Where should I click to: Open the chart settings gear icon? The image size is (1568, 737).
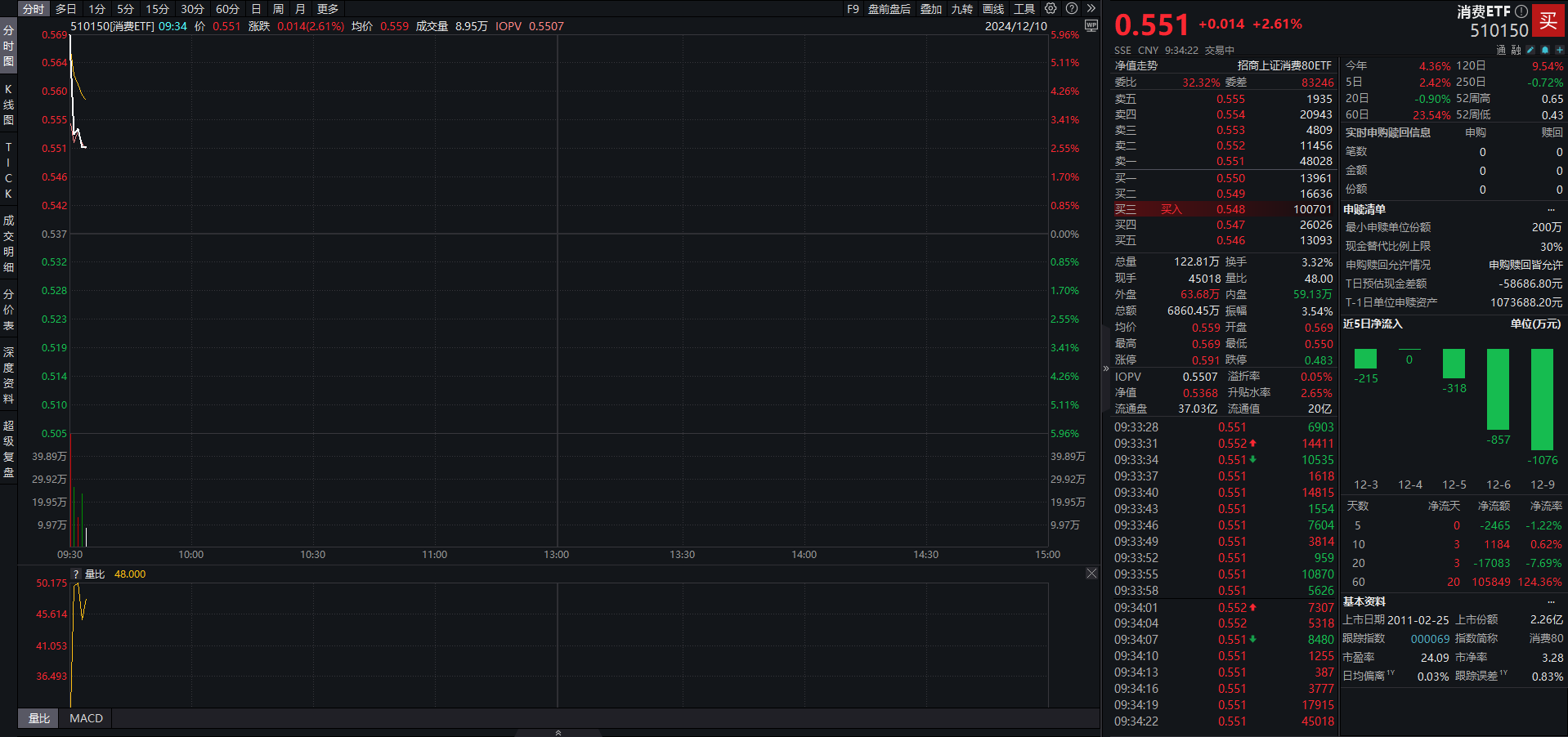coord(1051,8)
